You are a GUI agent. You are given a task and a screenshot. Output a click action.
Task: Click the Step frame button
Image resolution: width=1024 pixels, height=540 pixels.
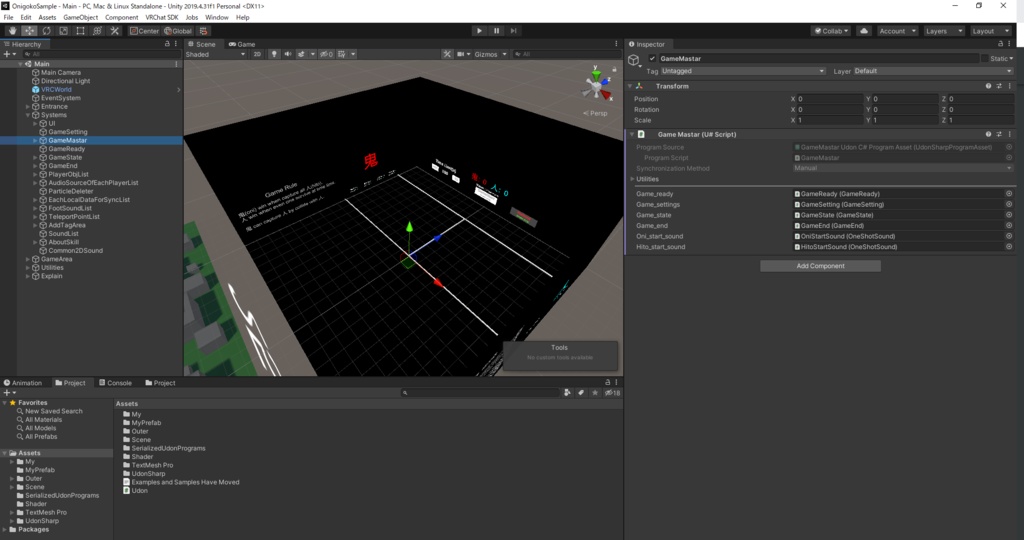tap(513, 31)
